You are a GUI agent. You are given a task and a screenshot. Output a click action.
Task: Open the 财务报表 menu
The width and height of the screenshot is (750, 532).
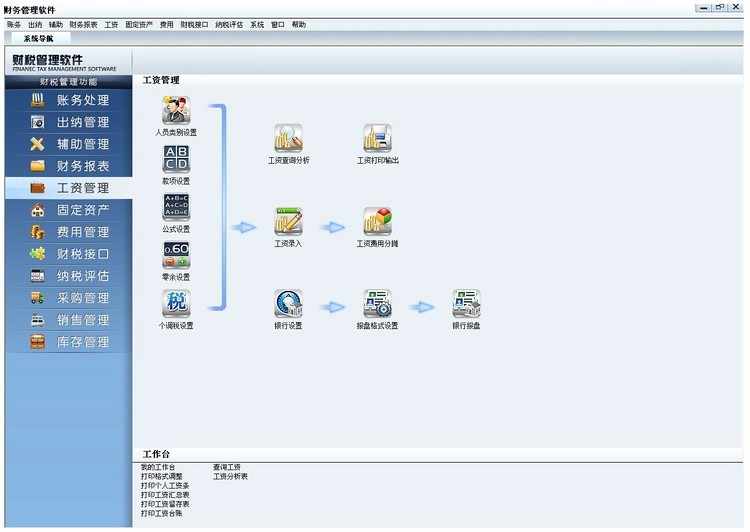click(83, 24)
